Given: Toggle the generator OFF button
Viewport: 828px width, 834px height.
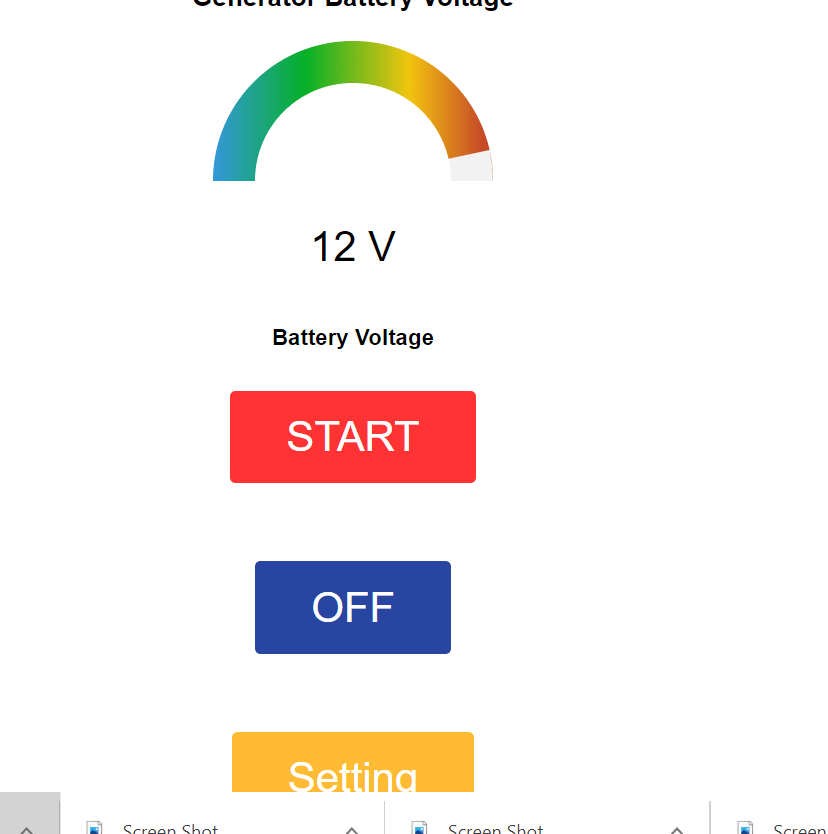Looking at the screenshot, I should [352, 607].
